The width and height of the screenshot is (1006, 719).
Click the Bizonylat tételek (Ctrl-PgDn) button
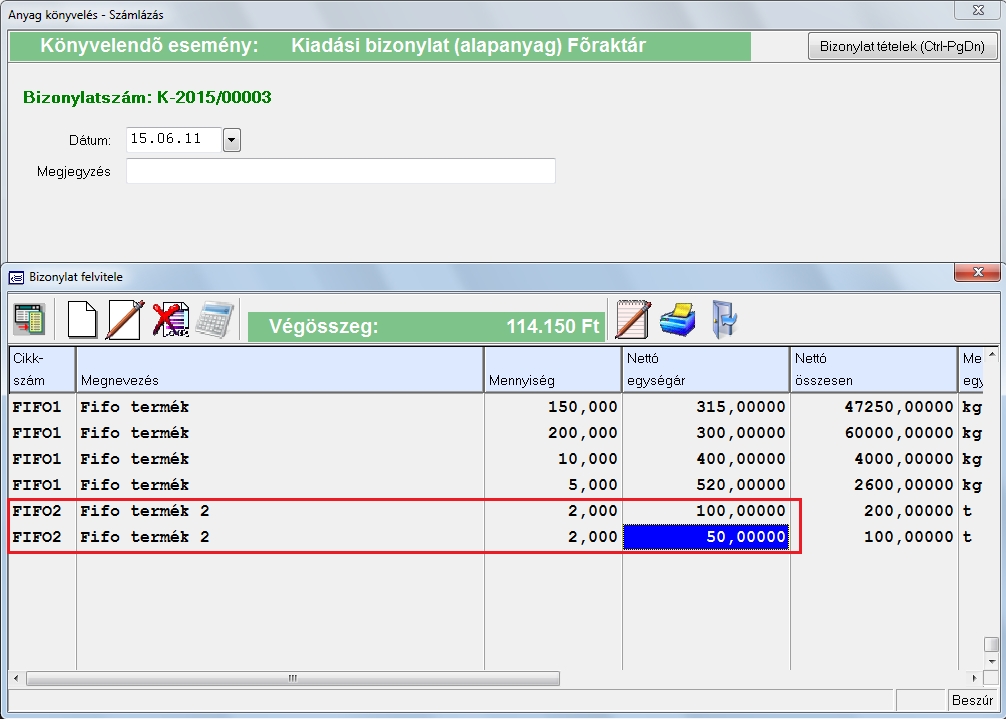tap(902, 46)
